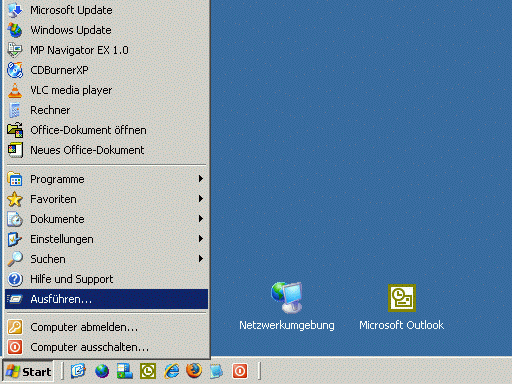Open the Rechner calculator entry
This screenshot has width=512, height=384.
pos(106,110)
